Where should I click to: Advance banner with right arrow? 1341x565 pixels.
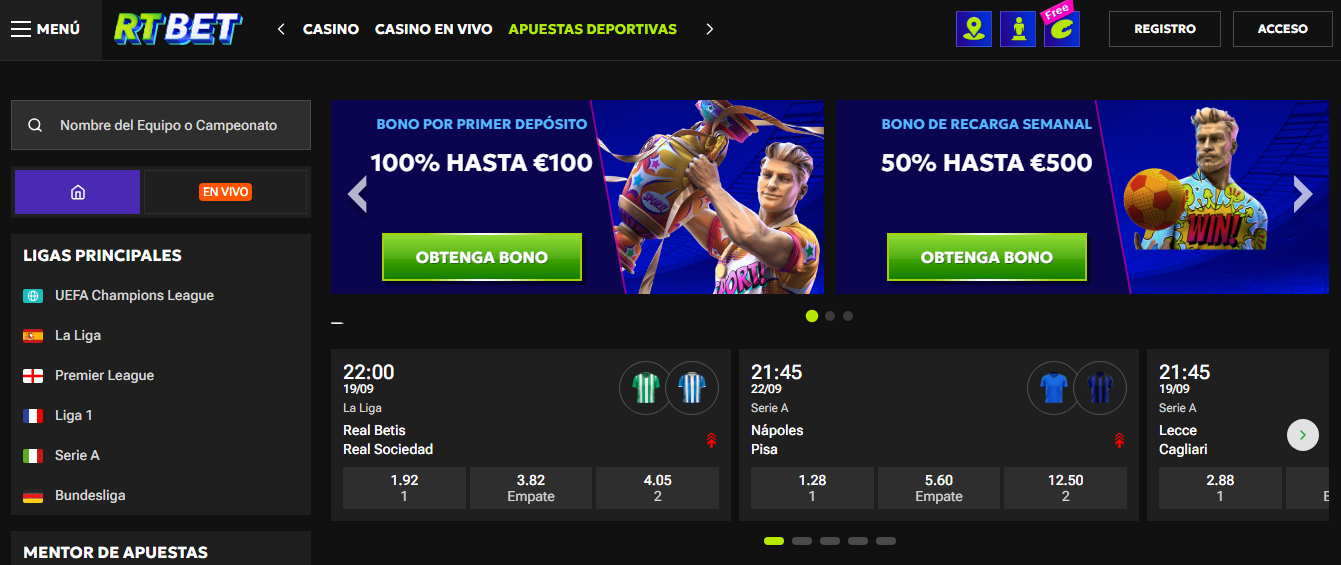pyautogui.click(x=1302, y=195)
